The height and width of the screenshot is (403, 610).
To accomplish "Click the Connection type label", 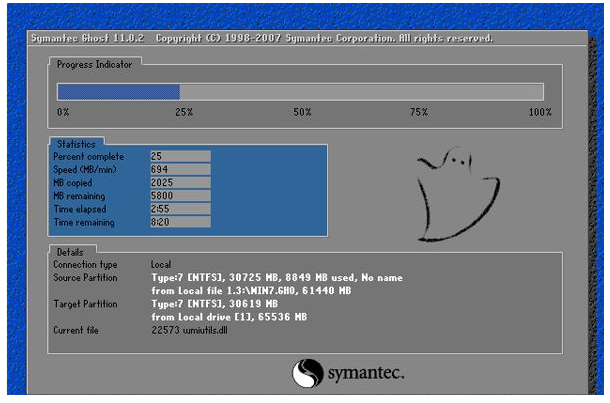I will click(x=85, y=265).
